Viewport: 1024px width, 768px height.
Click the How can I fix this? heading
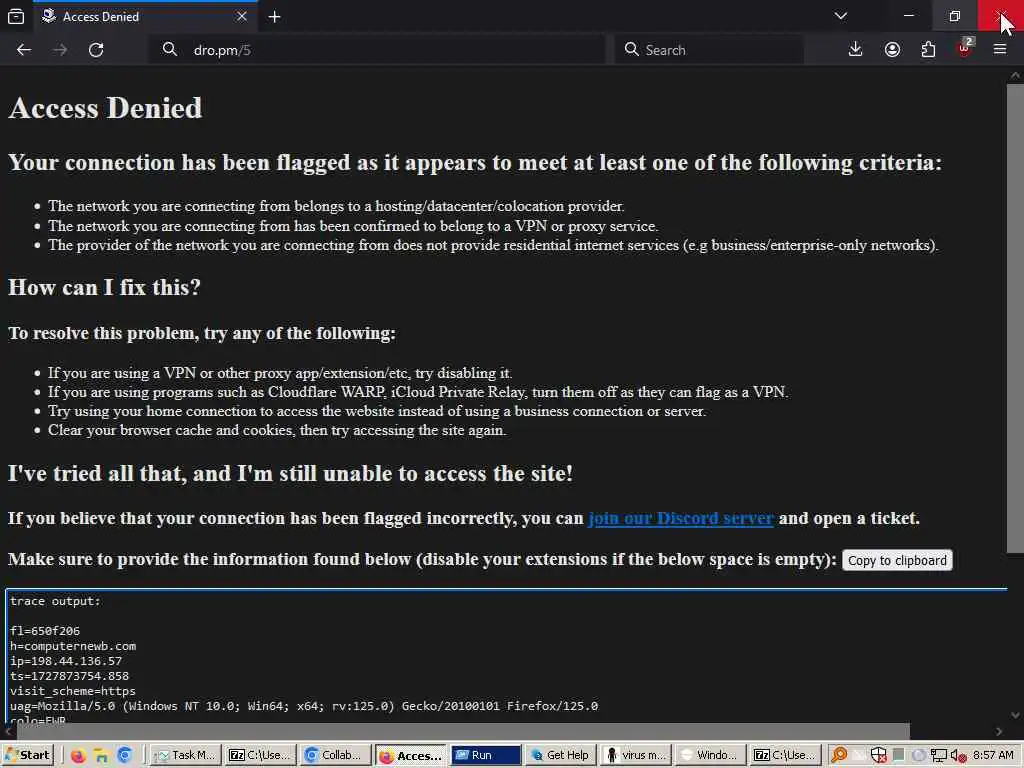click(x=104, y=287)
